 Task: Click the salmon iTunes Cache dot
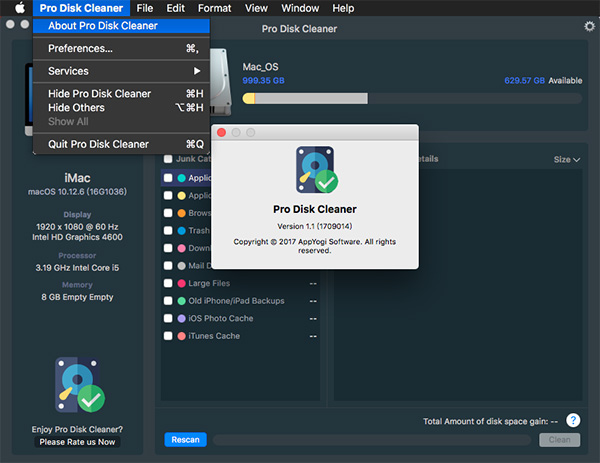tap(182, 336)
